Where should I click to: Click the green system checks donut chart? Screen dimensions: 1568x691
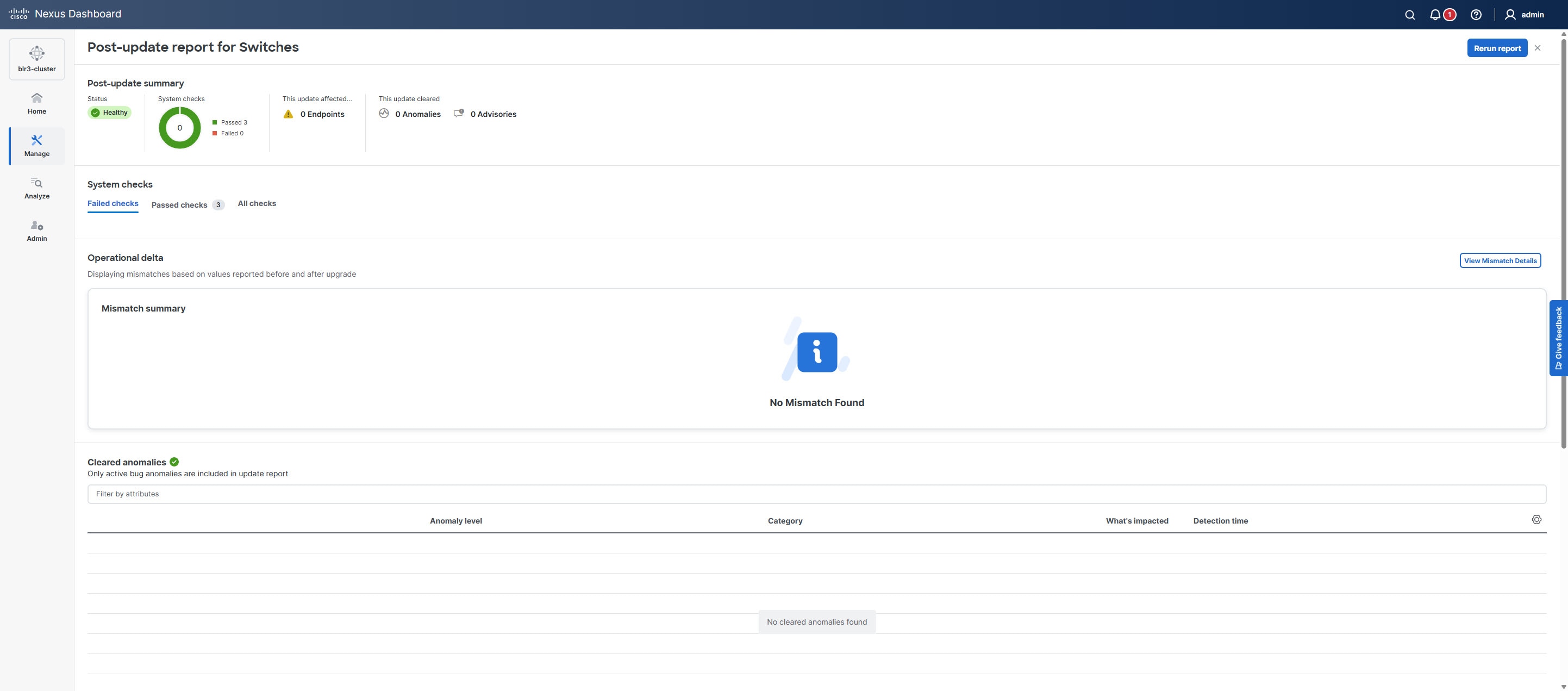point(179,127)
